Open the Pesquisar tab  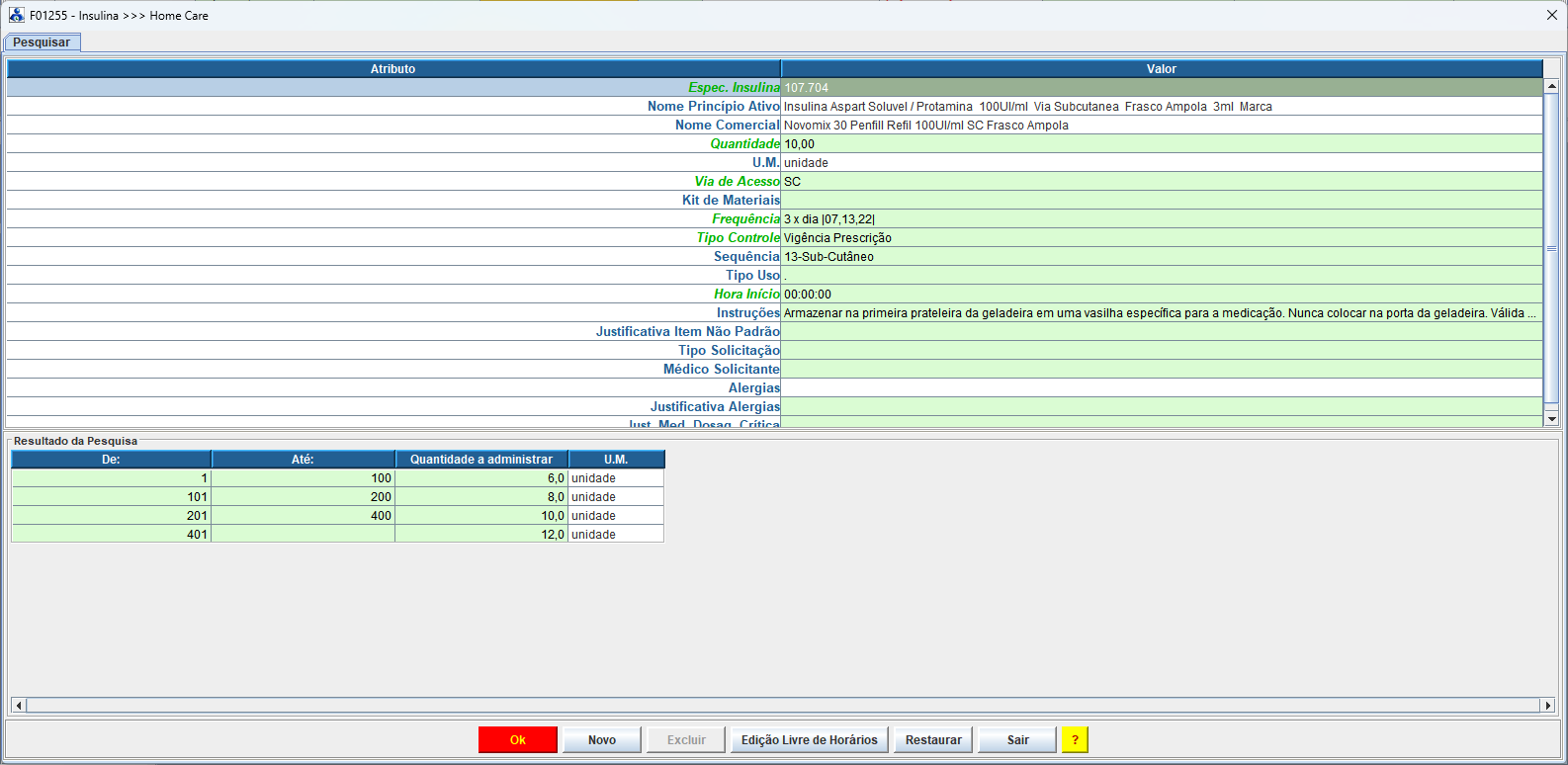tap(42, 42)
